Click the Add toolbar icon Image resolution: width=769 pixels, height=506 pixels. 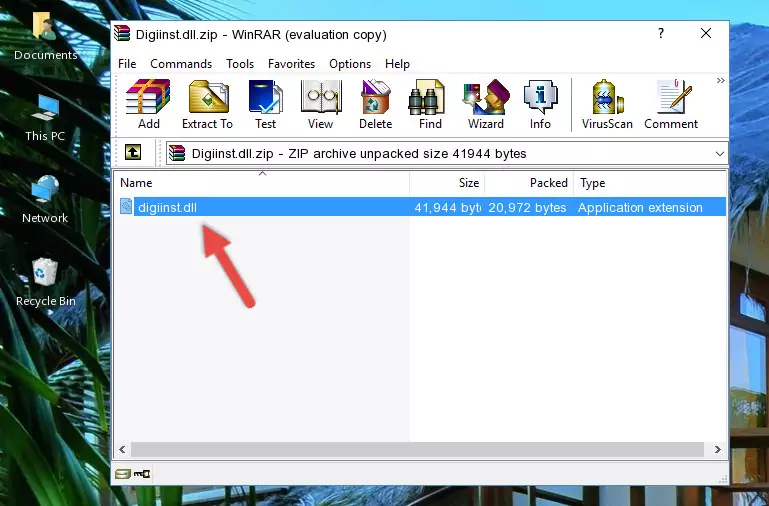tap(148, 104)
